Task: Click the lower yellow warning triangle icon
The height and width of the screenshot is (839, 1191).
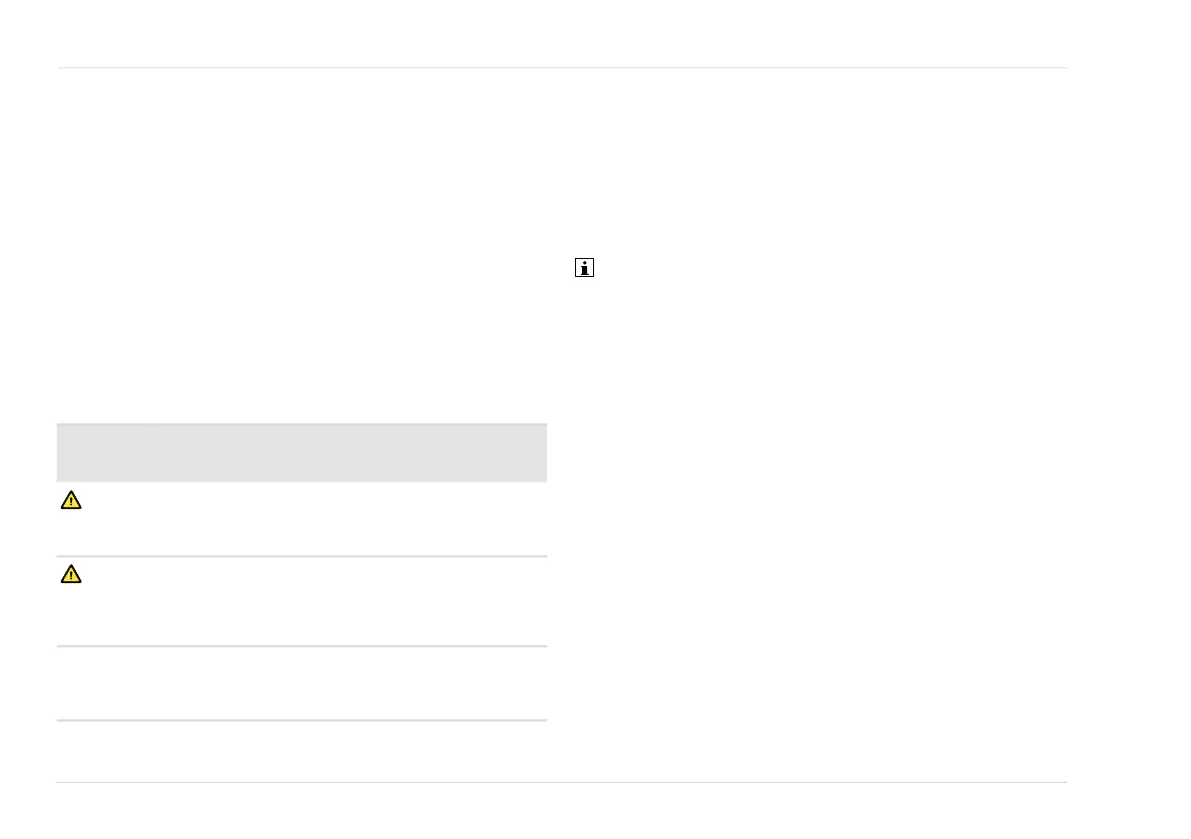Action: click(71, 574)
